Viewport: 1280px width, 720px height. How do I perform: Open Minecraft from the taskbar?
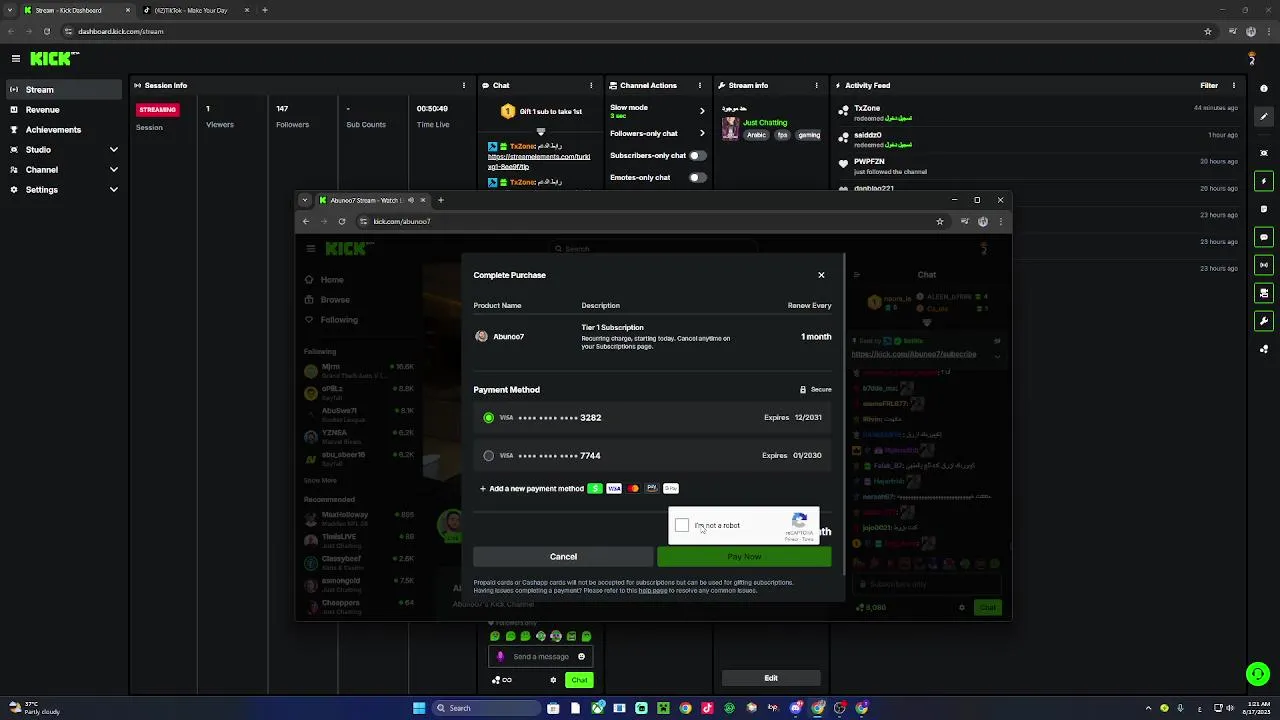663,708
